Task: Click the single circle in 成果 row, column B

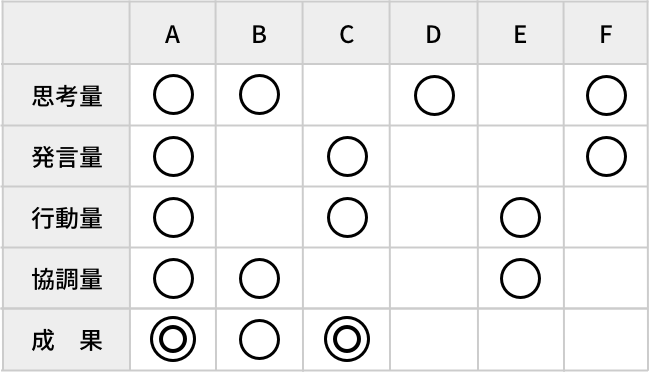Action: [260, 339]
